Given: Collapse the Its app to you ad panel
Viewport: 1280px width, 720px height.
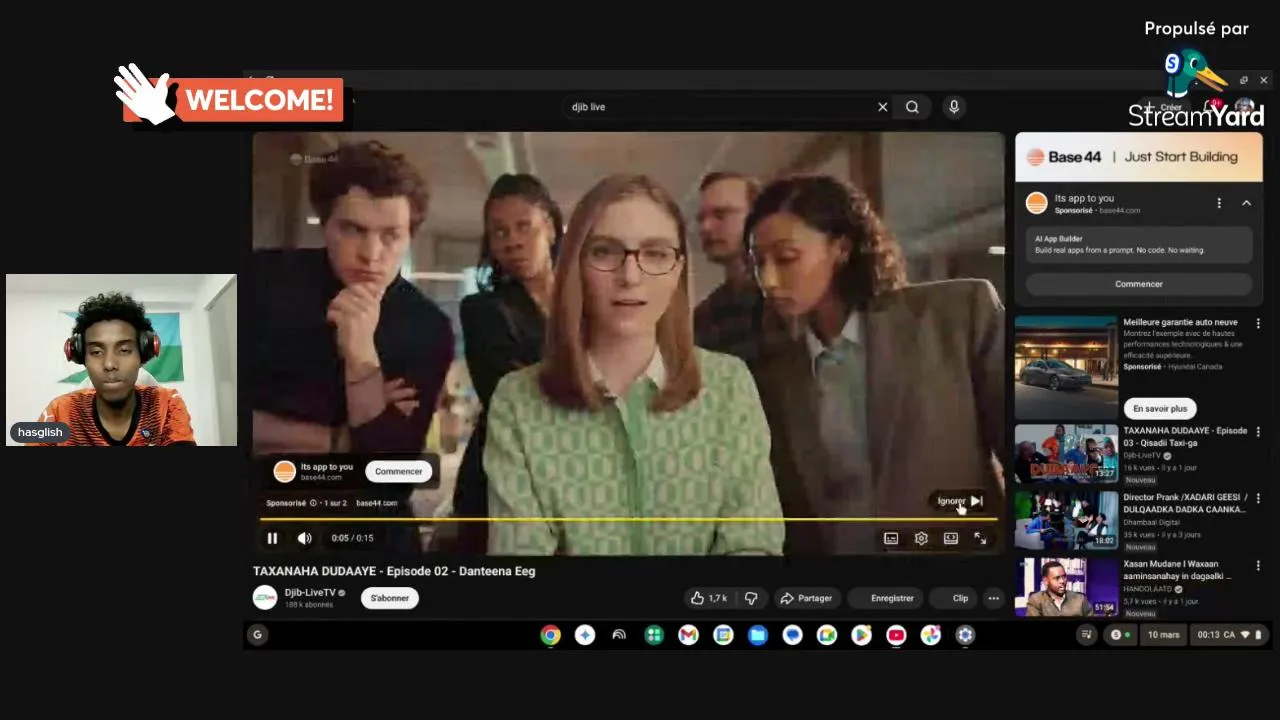Looking at the screenshot, I should coord(1246,203).
